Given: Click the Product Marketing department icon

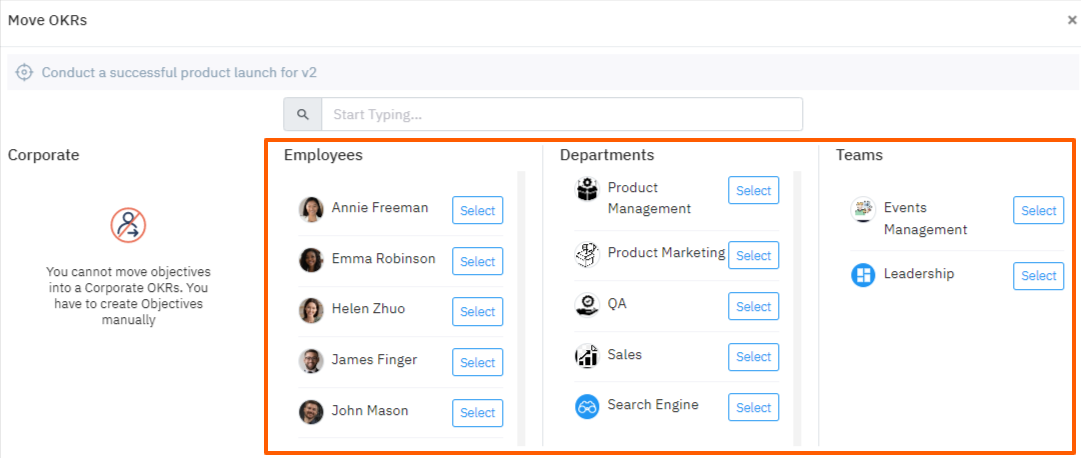Looking at the screenshot, I should coord(587,255).
